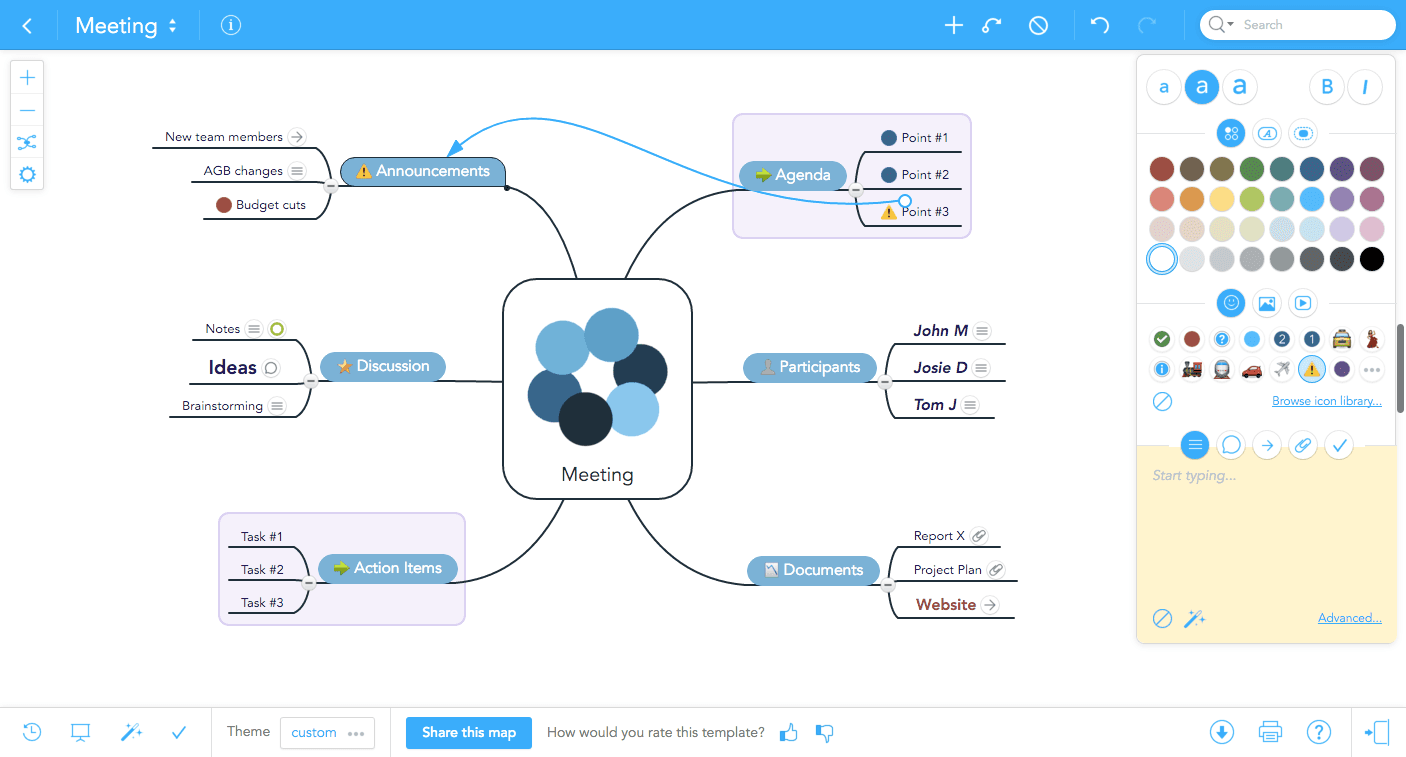Toggle italic text formatting
This screenshot has width=1406, height=757.
click(1365, 87)
